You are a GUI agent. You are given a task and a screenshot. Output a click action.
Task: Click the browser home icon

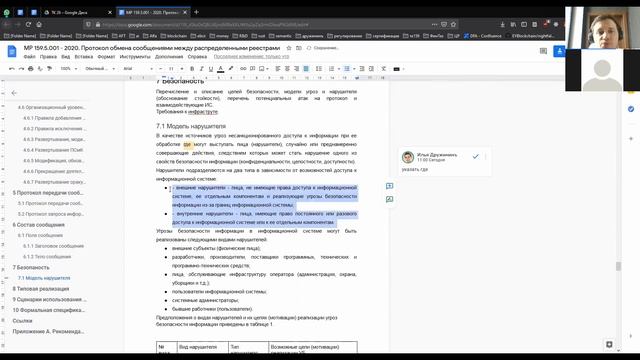(39, 24)
